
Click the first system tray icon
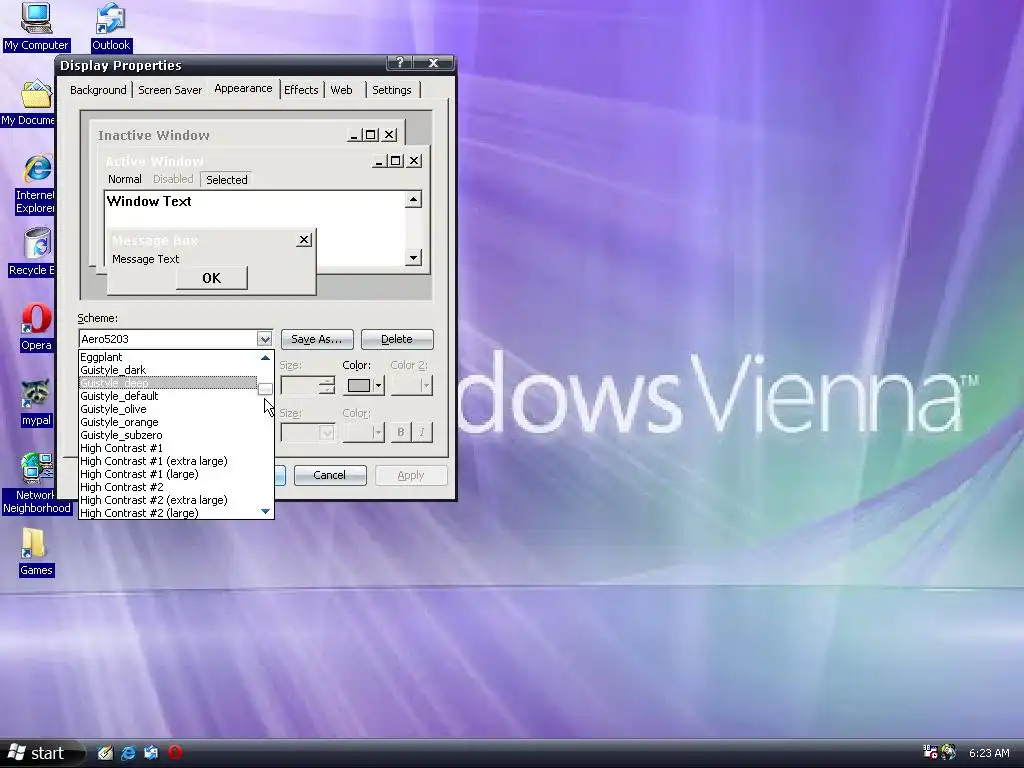tap(930, 752)
